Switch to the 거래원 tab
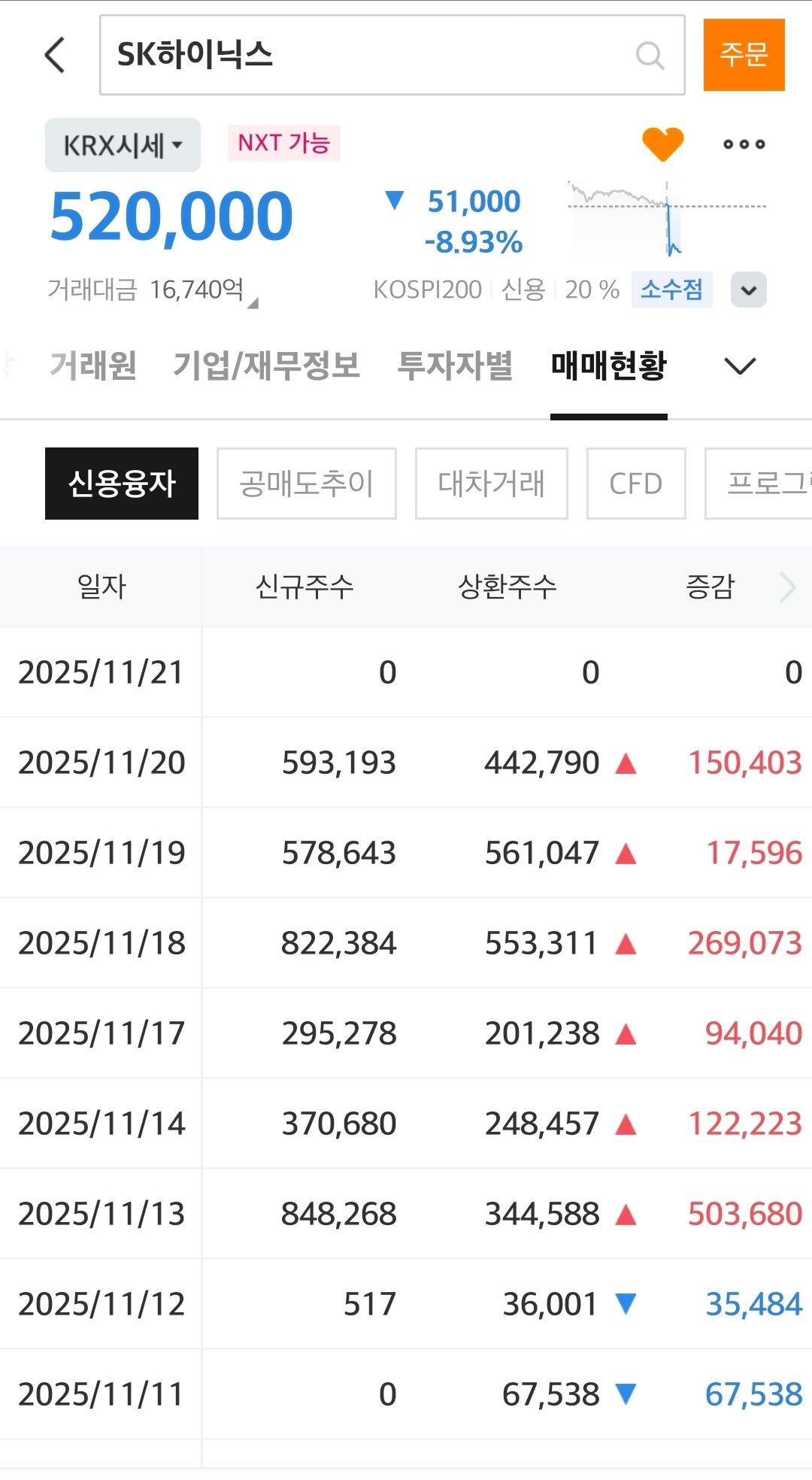The image size is (812, 1480). 93,365
